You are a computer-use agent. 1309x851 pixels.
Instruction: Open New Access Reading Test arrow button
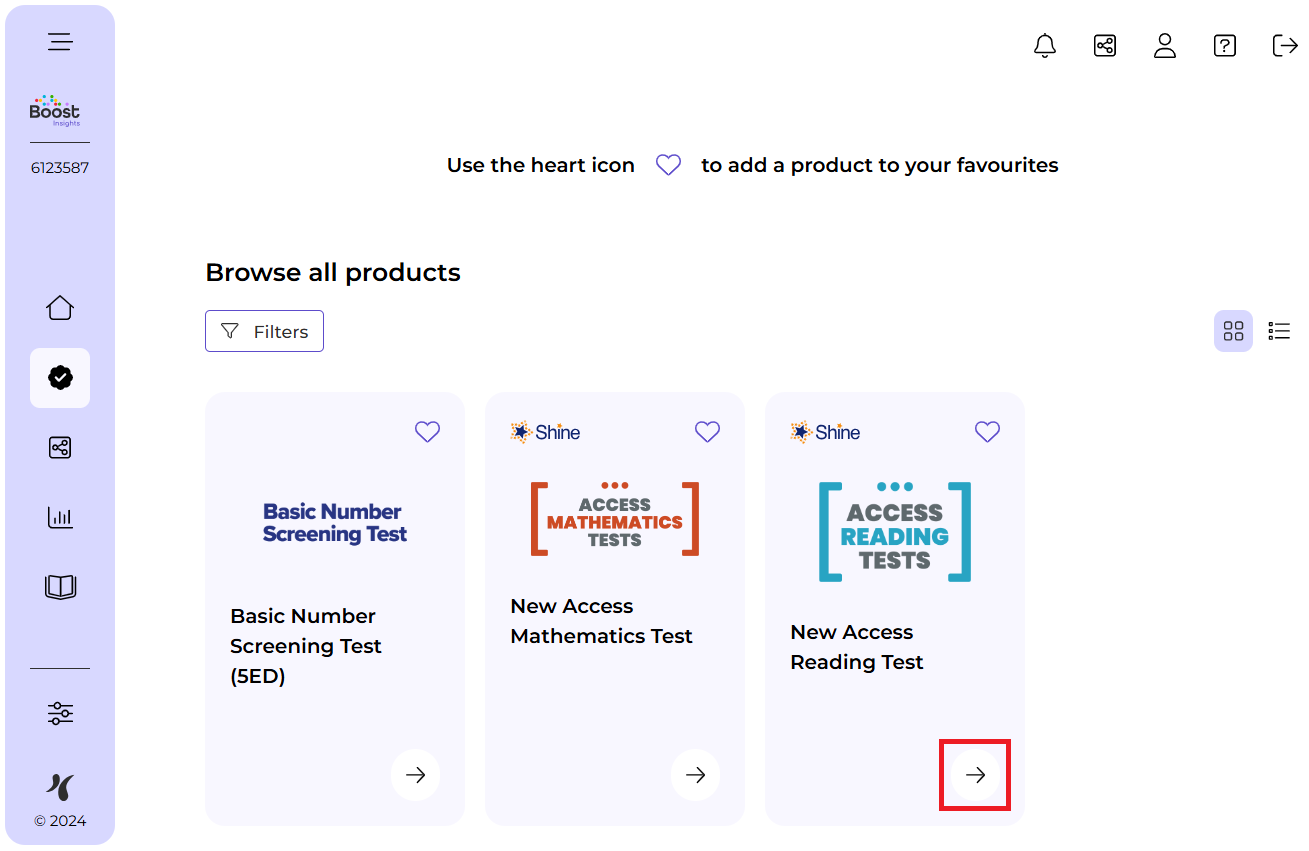975,775
